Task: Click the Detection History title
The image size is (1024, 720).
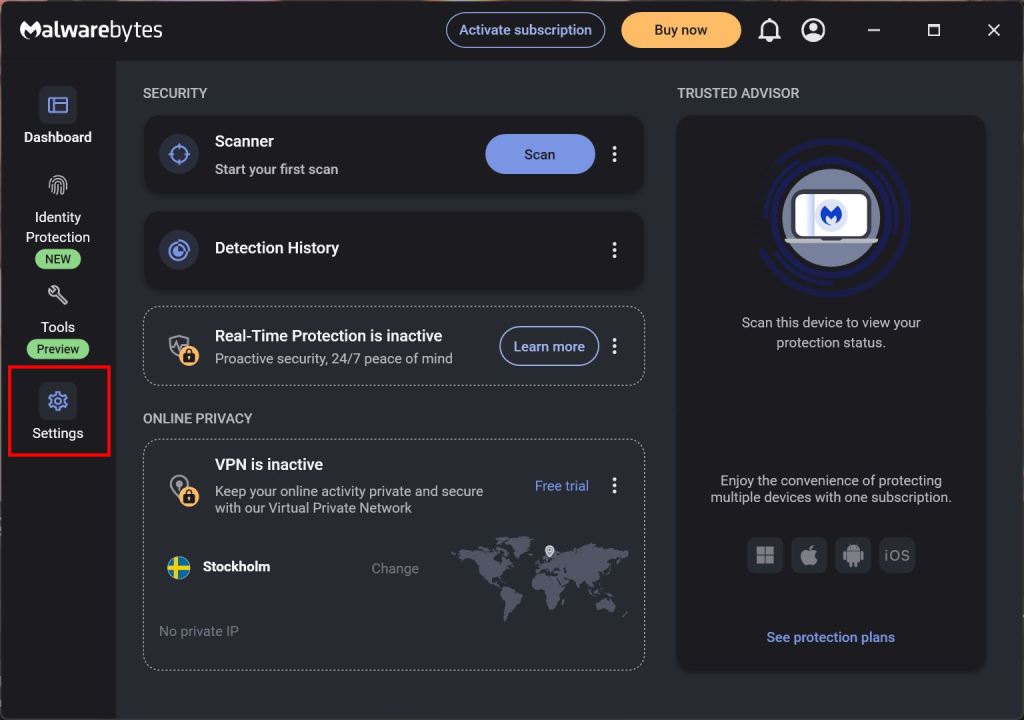Action: 277,248
